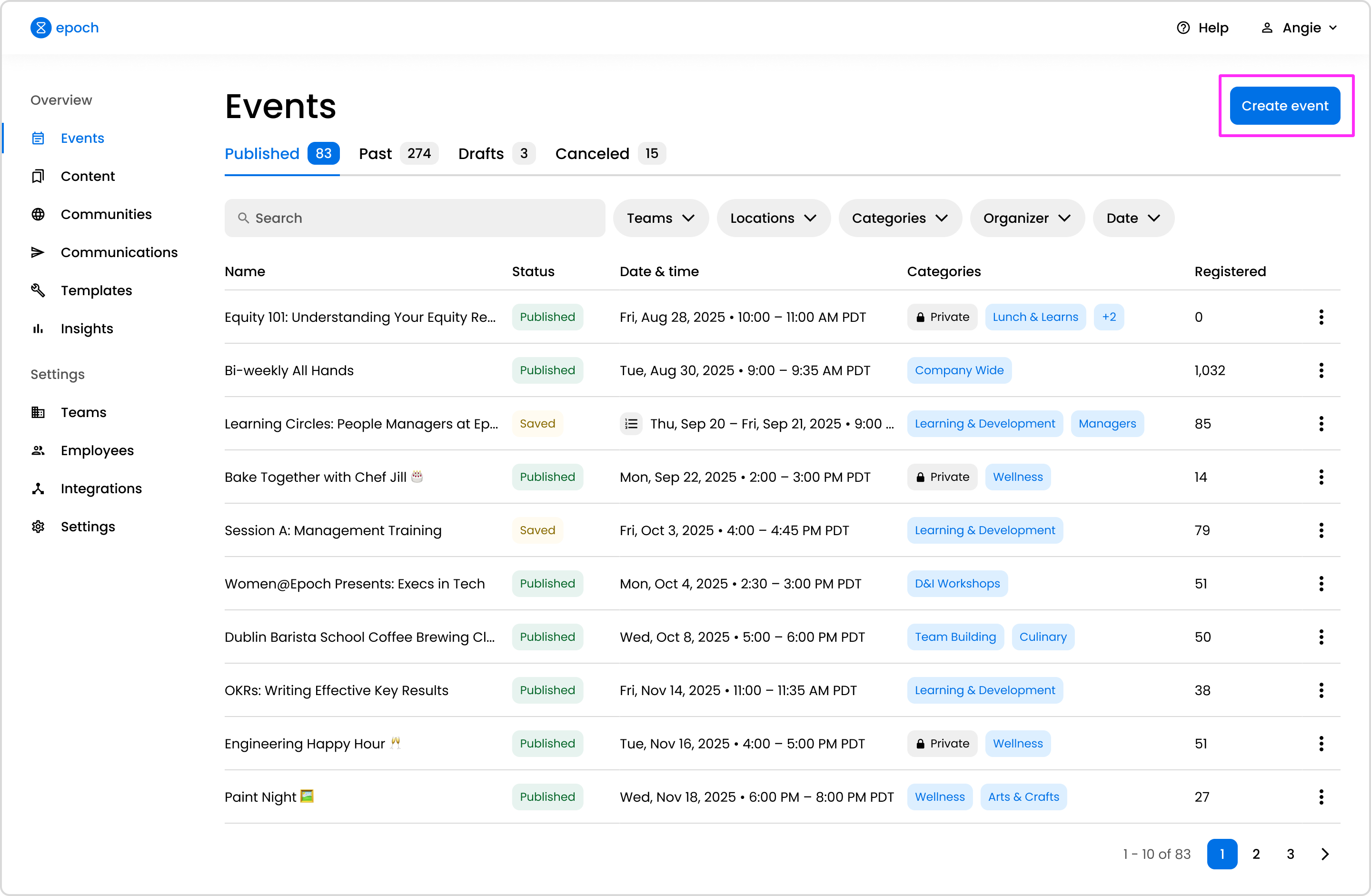1371x896 pixels.
Task: Expand the Teams filter dropdown
Action: click(660, 219)
